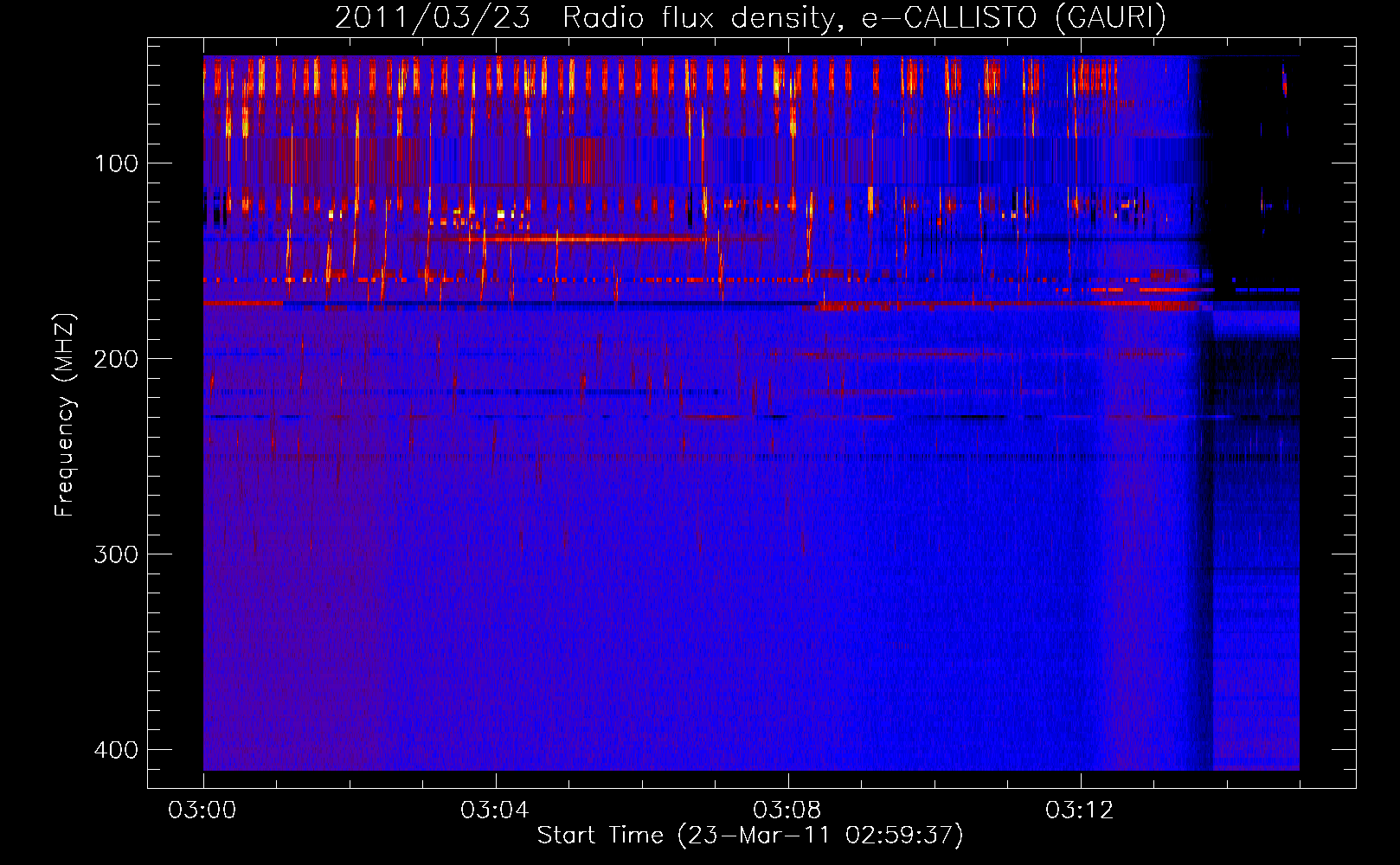
Task: Click the 03:08 time tick label
Action: tap(787, 811)
